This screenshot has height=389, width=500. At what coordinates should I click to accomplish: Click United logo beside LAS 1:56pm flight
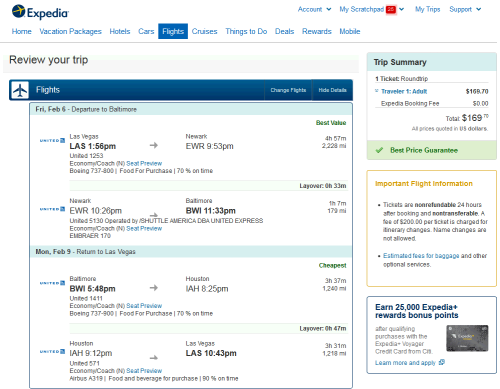click(x=52, y=141)
